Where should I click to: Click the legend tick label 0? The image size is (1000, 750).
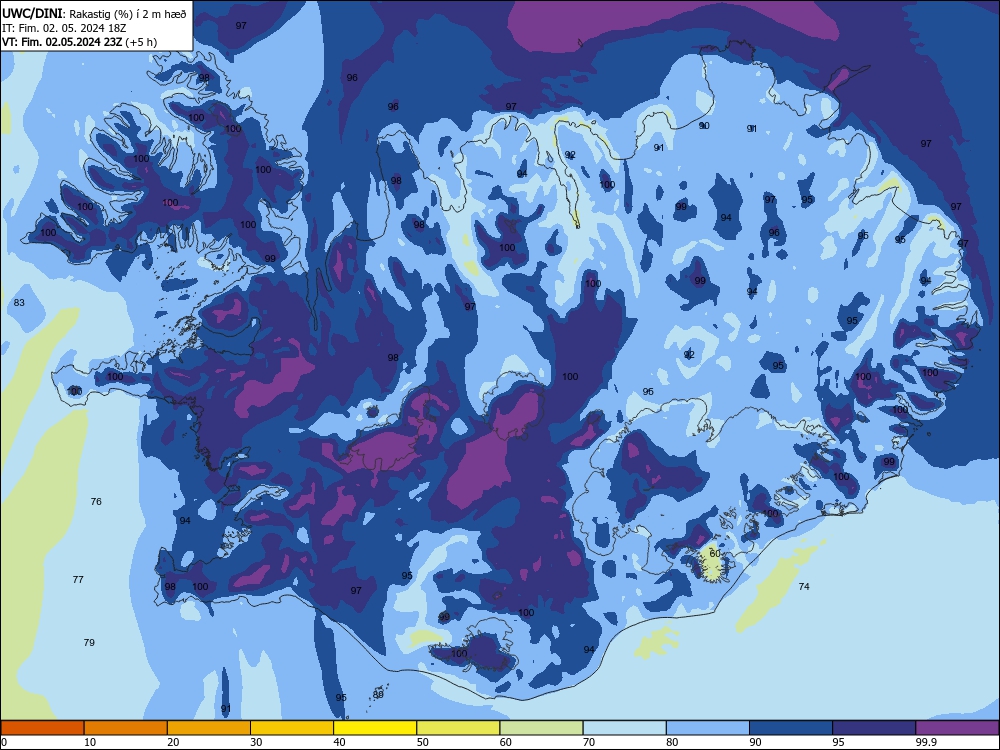click(x=4, y=742)
